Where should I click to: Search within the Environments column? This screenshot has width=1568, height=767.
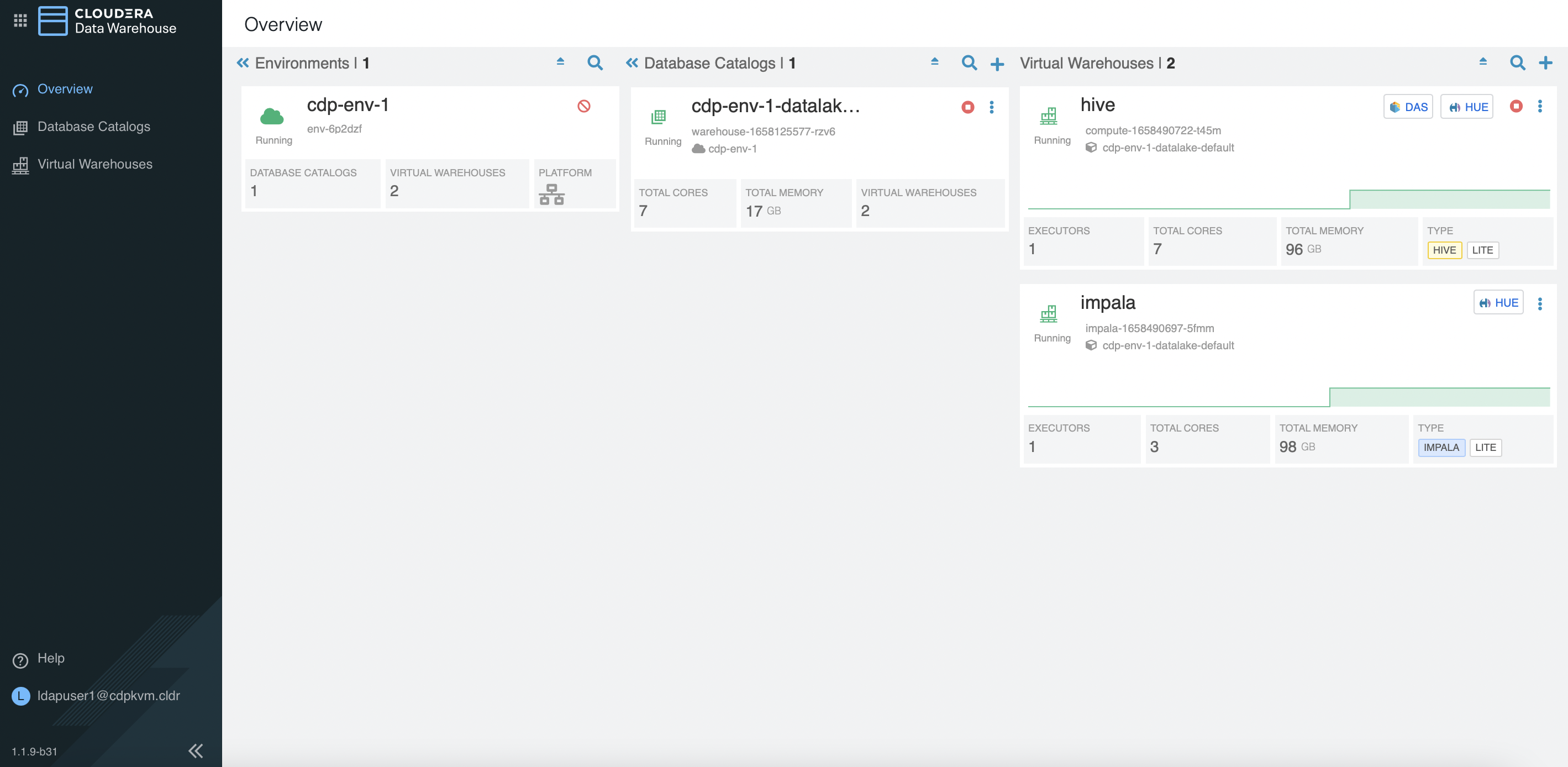pos(594,64)
